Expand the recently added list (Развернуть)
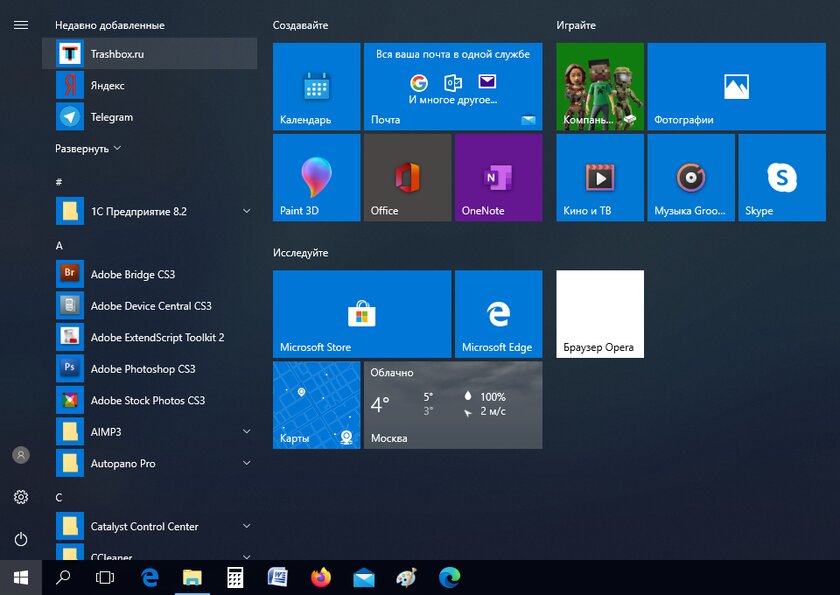The height and width of the screenshot is (595, 840). click(88, 148)
